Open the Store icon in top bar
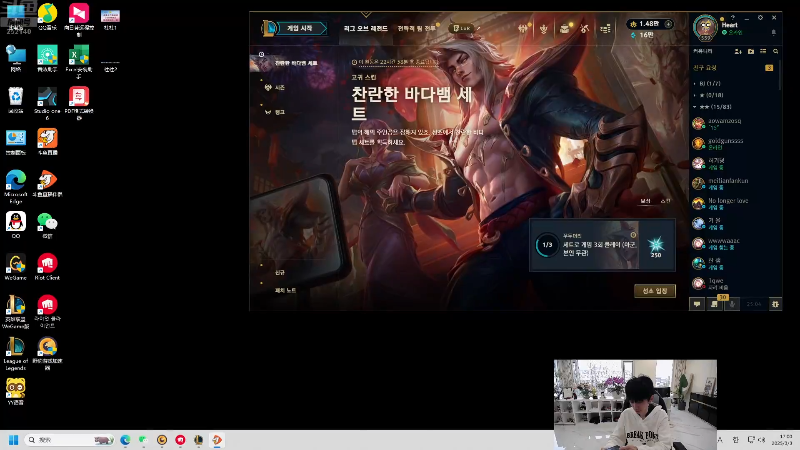Viewport: 800px width, 450px height. [605, 29]
